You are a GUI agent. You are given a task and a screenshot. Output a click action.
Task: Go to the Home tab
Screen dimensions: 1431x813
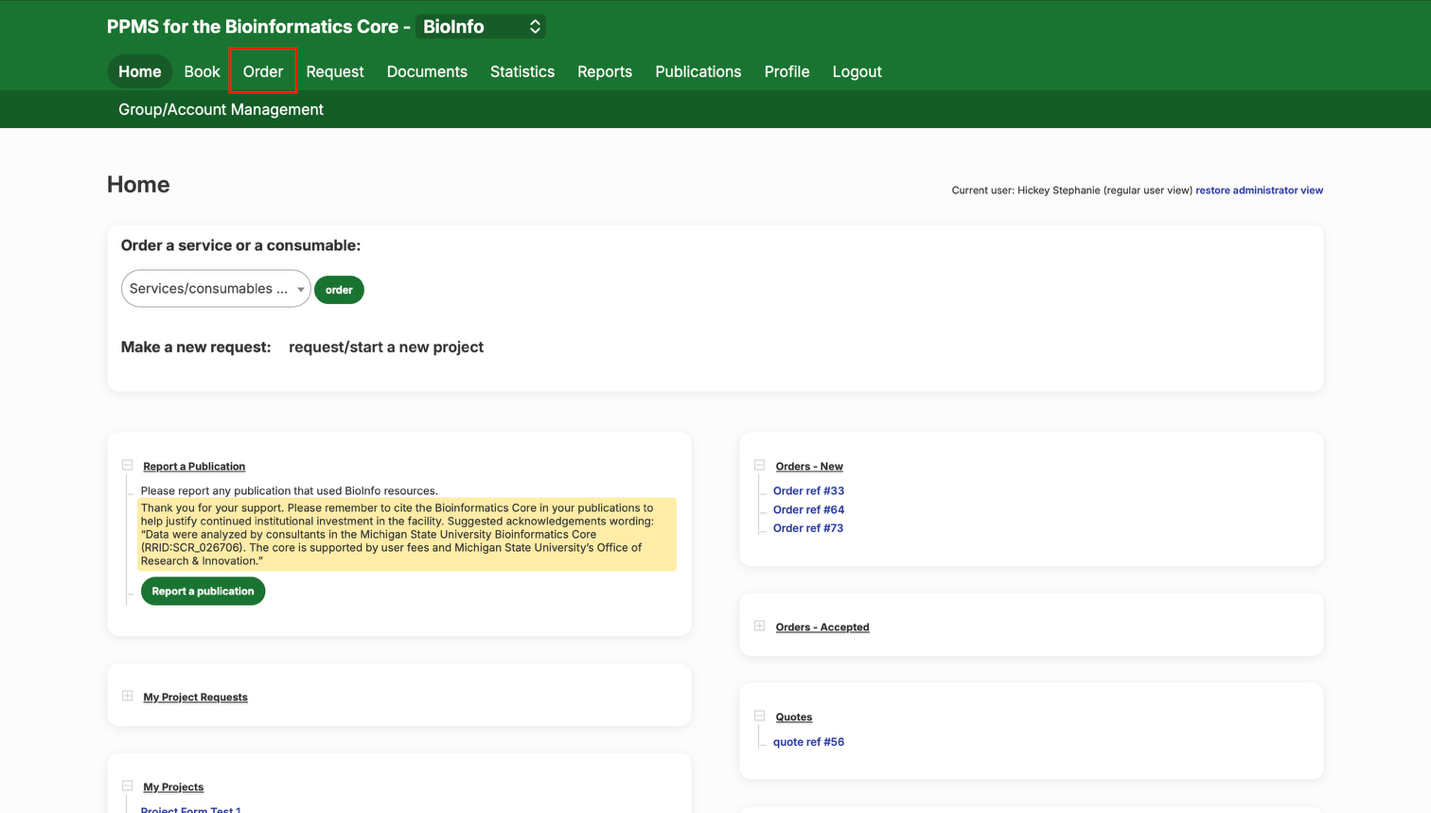140,72
